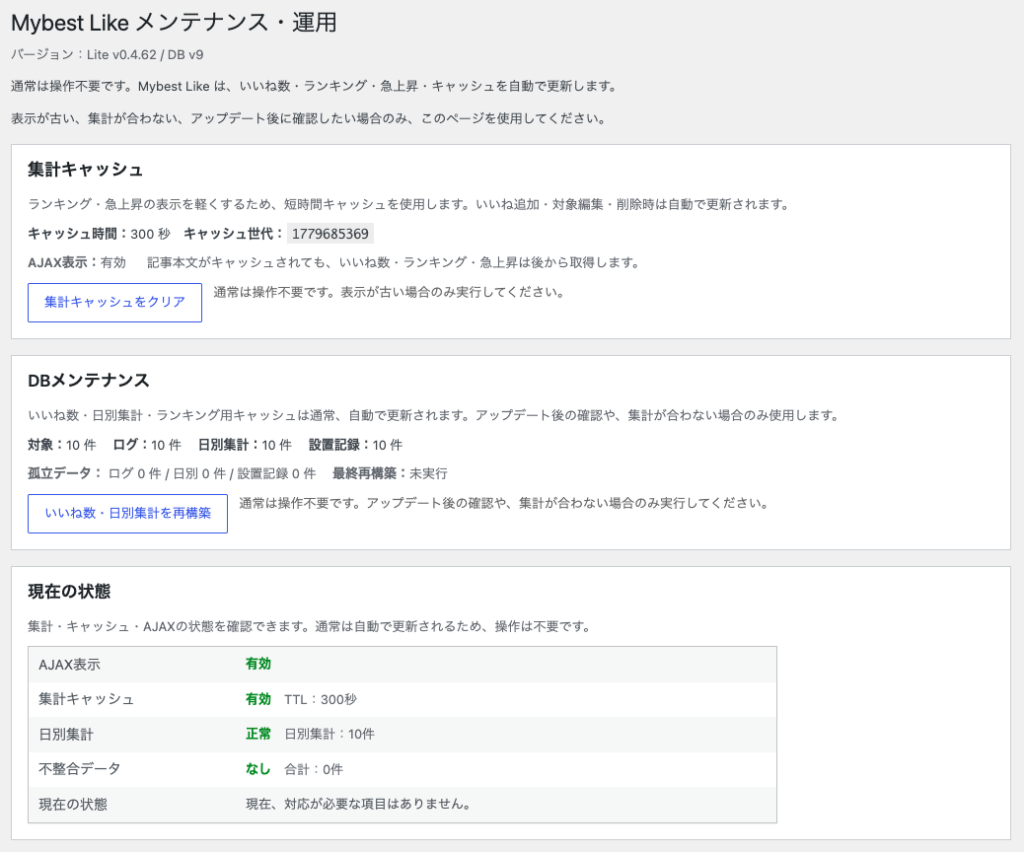Click the 現在の状態 row label in status table
The image size is (1024, 852).
[72, 804]
